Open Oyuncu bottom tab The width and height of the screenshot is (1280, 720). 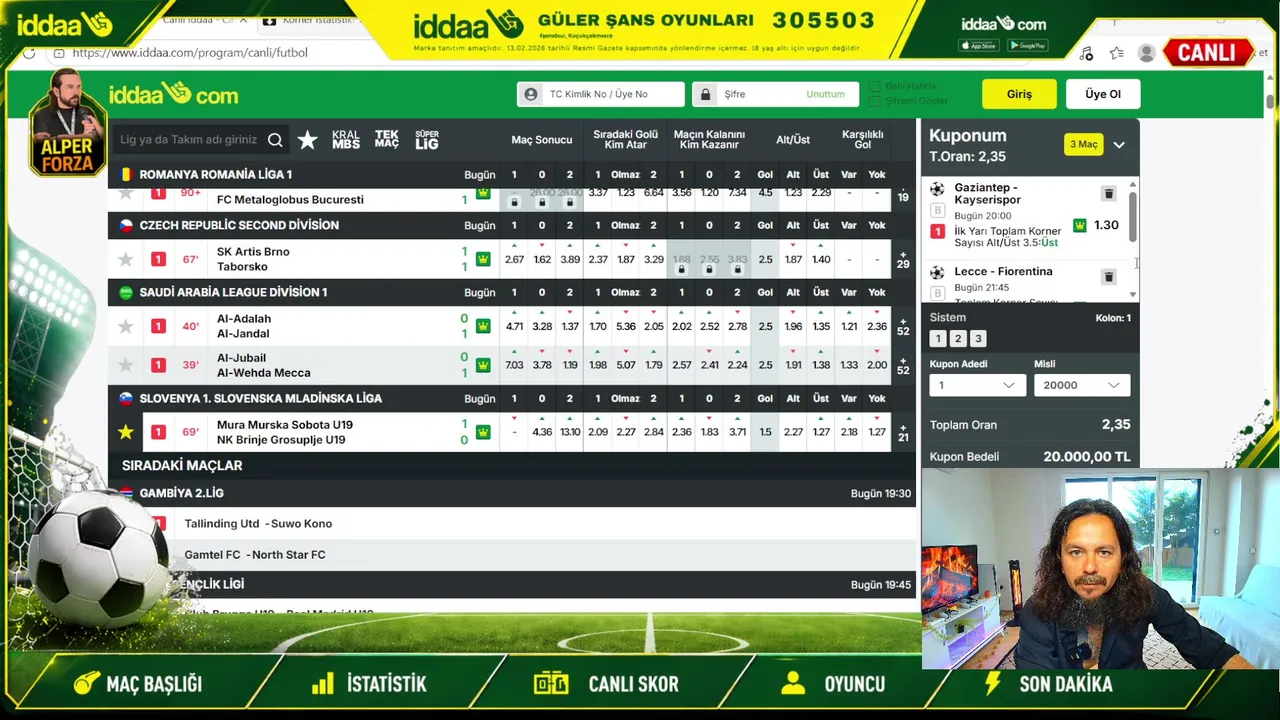[833, 684]
